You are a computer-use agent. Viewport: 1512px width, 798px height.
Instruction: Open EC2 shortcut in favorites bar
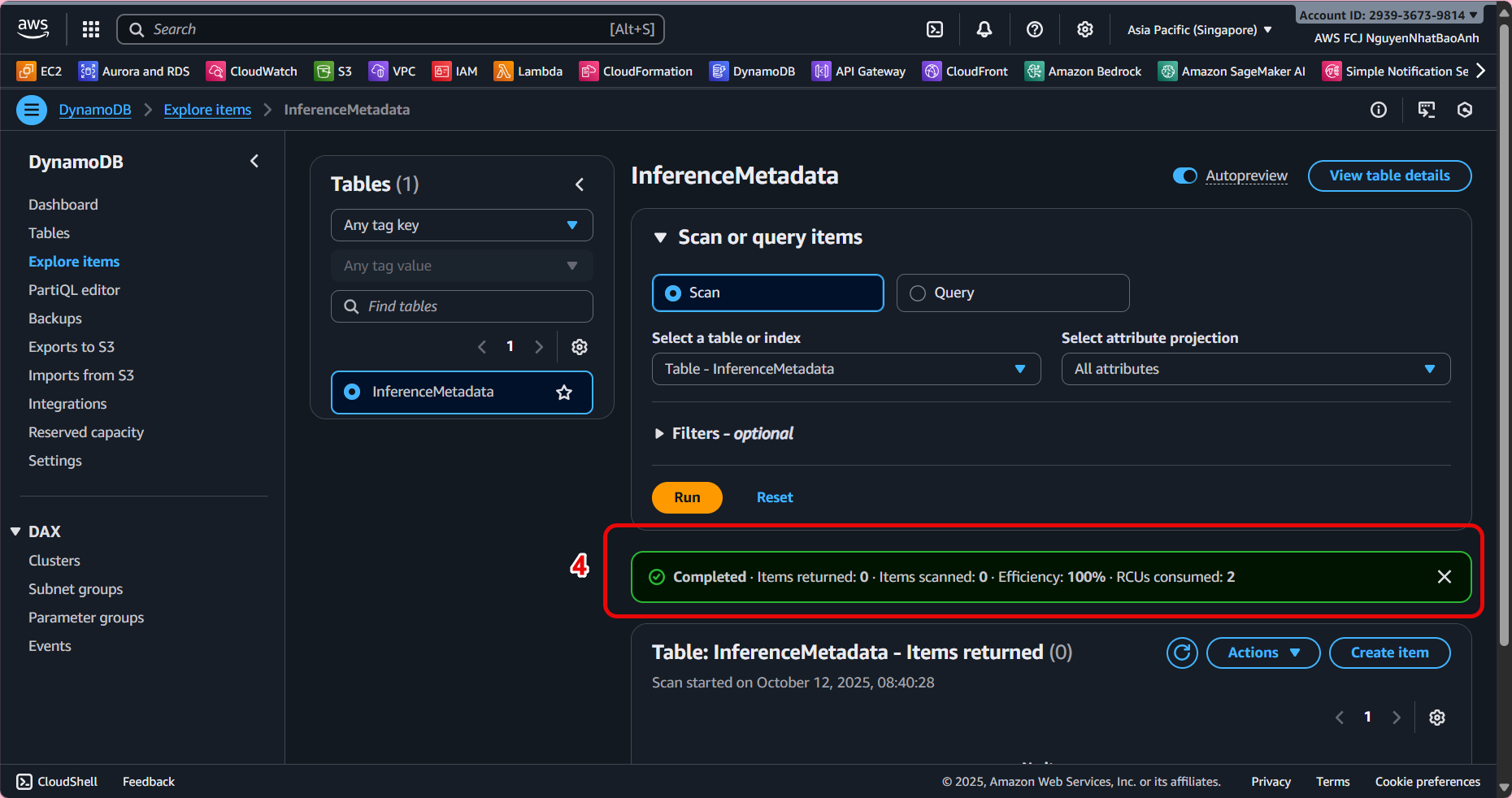click(39, 72)
